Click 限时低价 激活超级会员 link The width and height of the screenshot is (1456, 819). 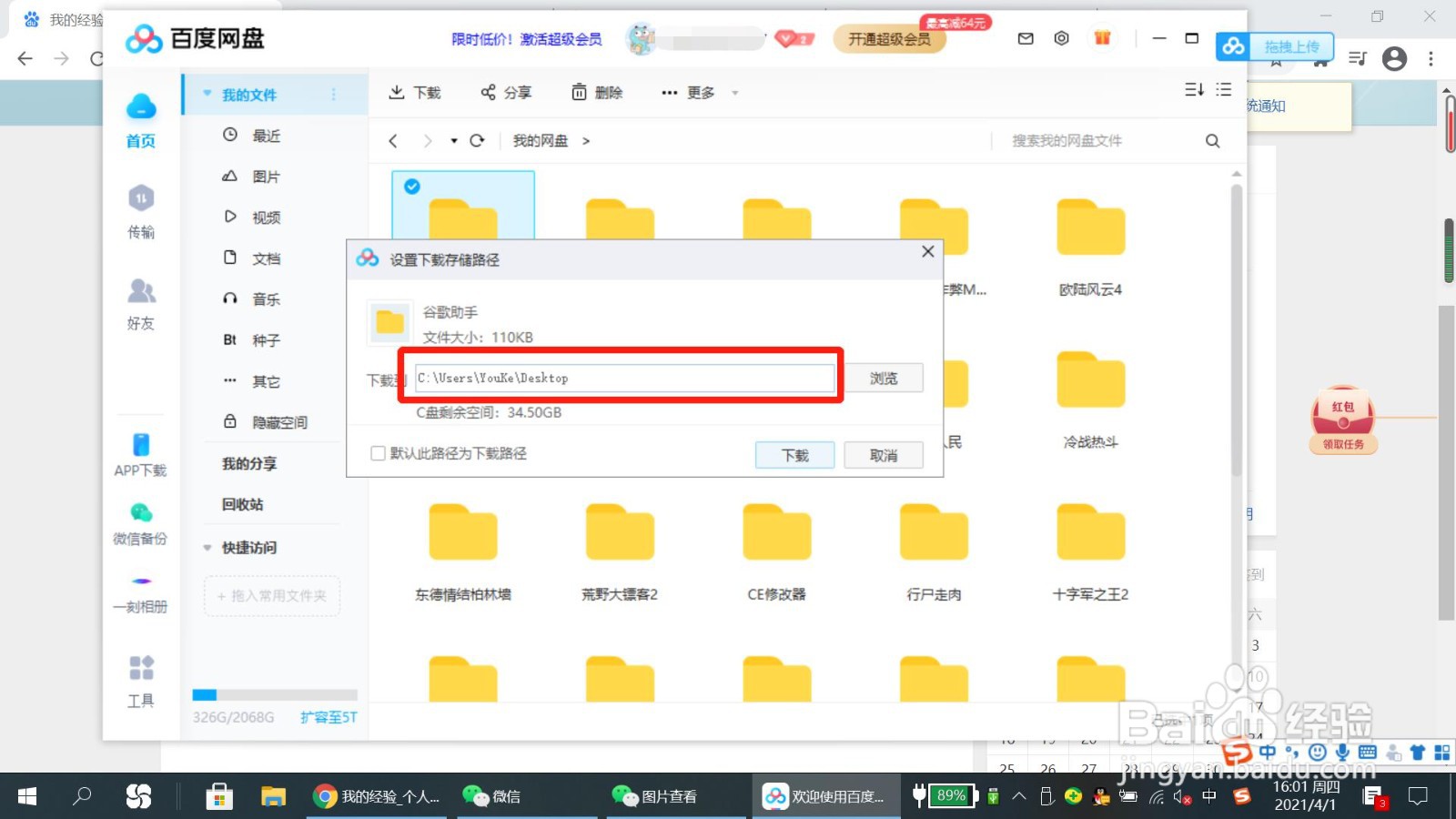(527, 39)
